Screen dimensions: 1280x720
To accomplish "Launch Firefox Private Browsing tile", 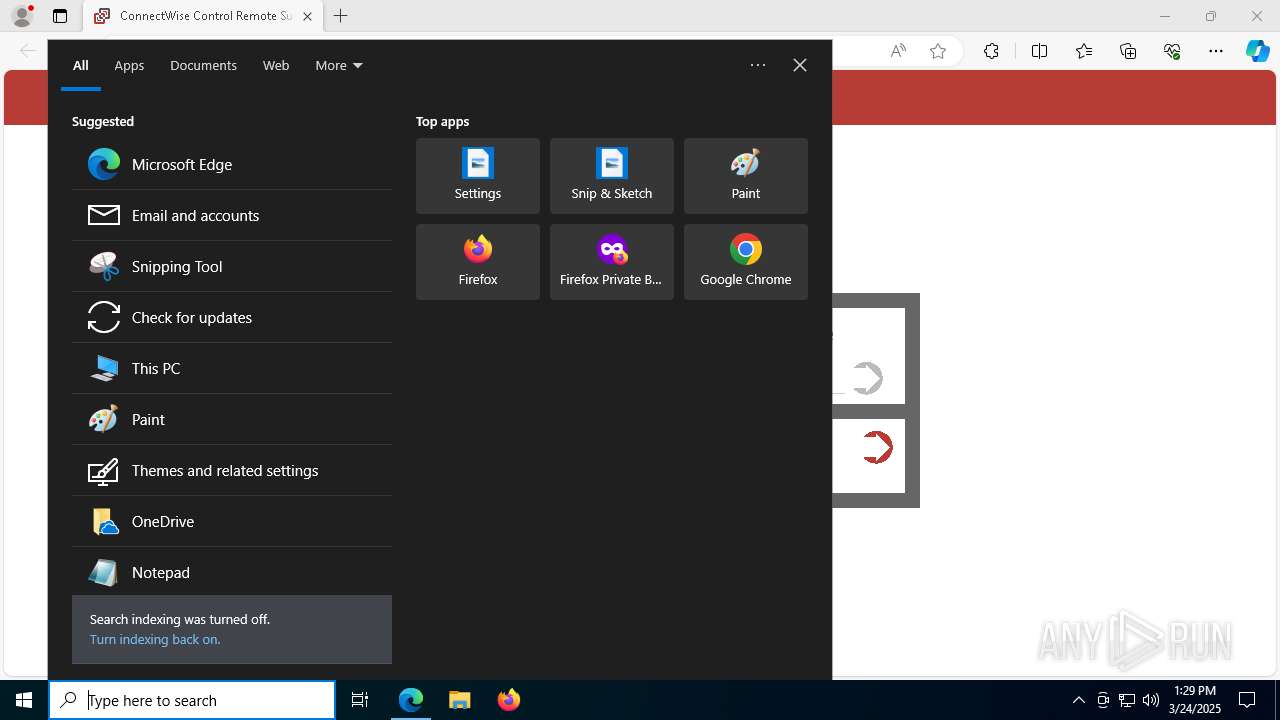I will [612, 262].
